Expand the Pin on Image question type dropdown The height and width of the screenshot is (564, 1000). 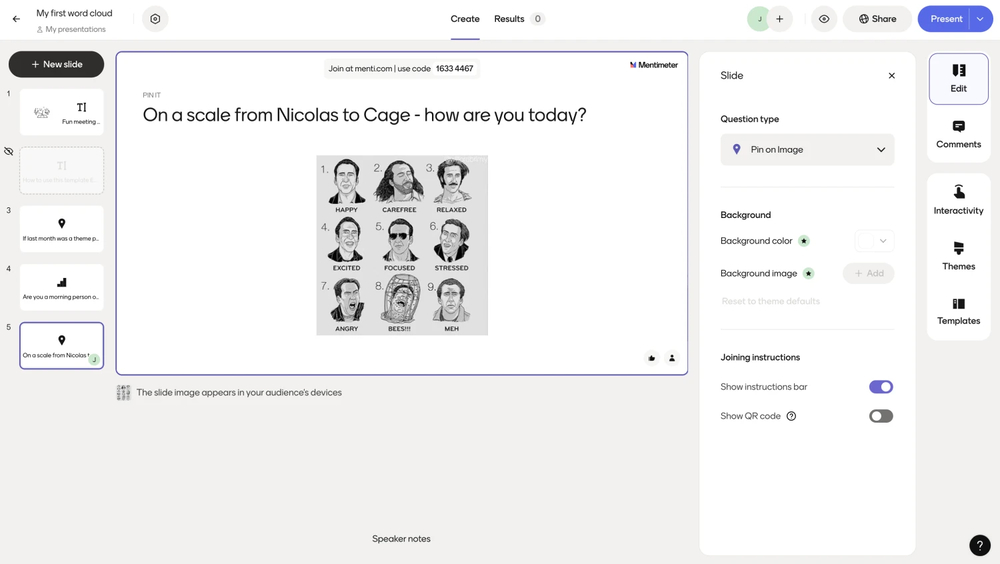[807, 150]
